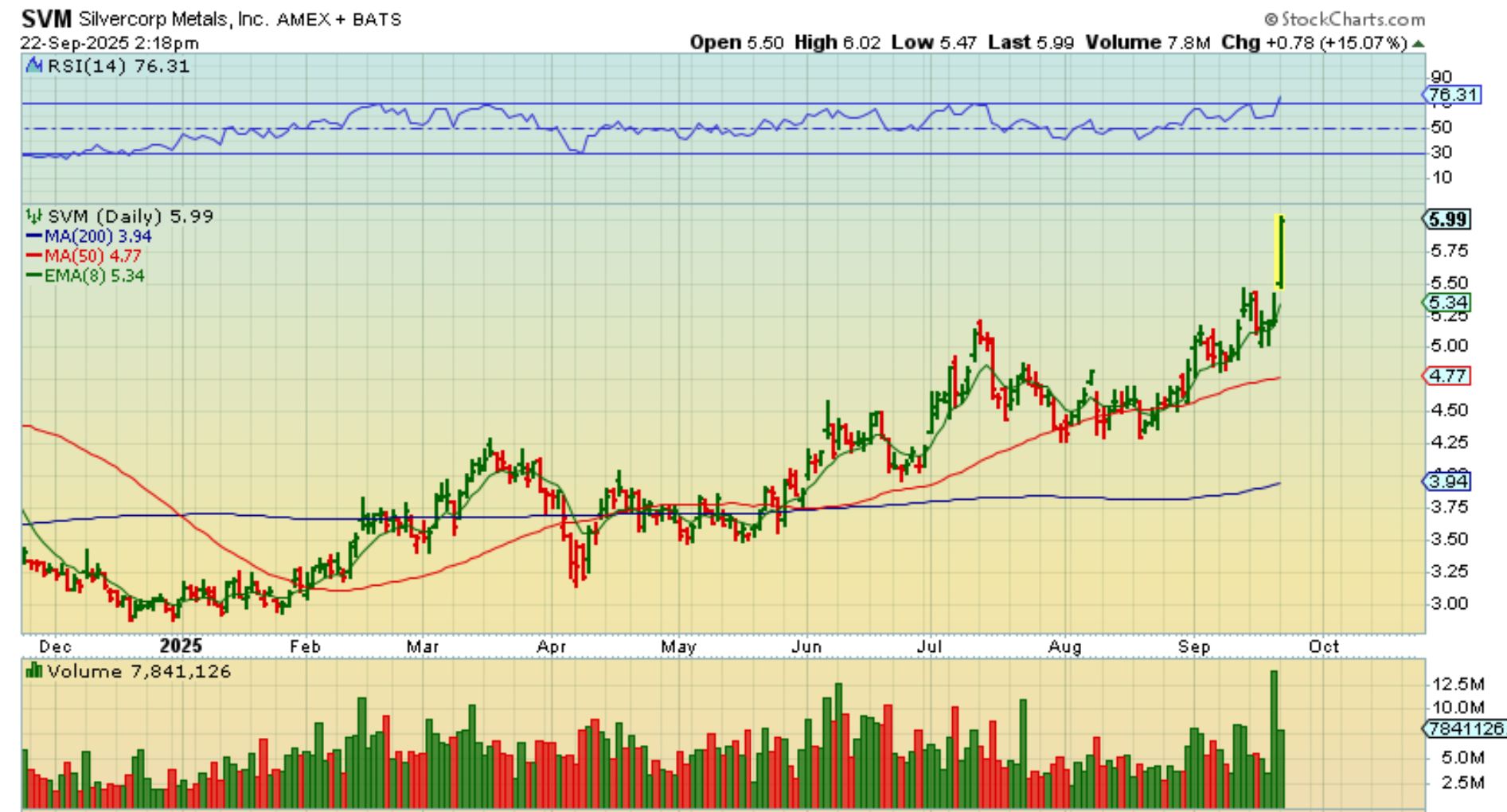Click the 30 level on the RSI axis

pos(1442,152)
